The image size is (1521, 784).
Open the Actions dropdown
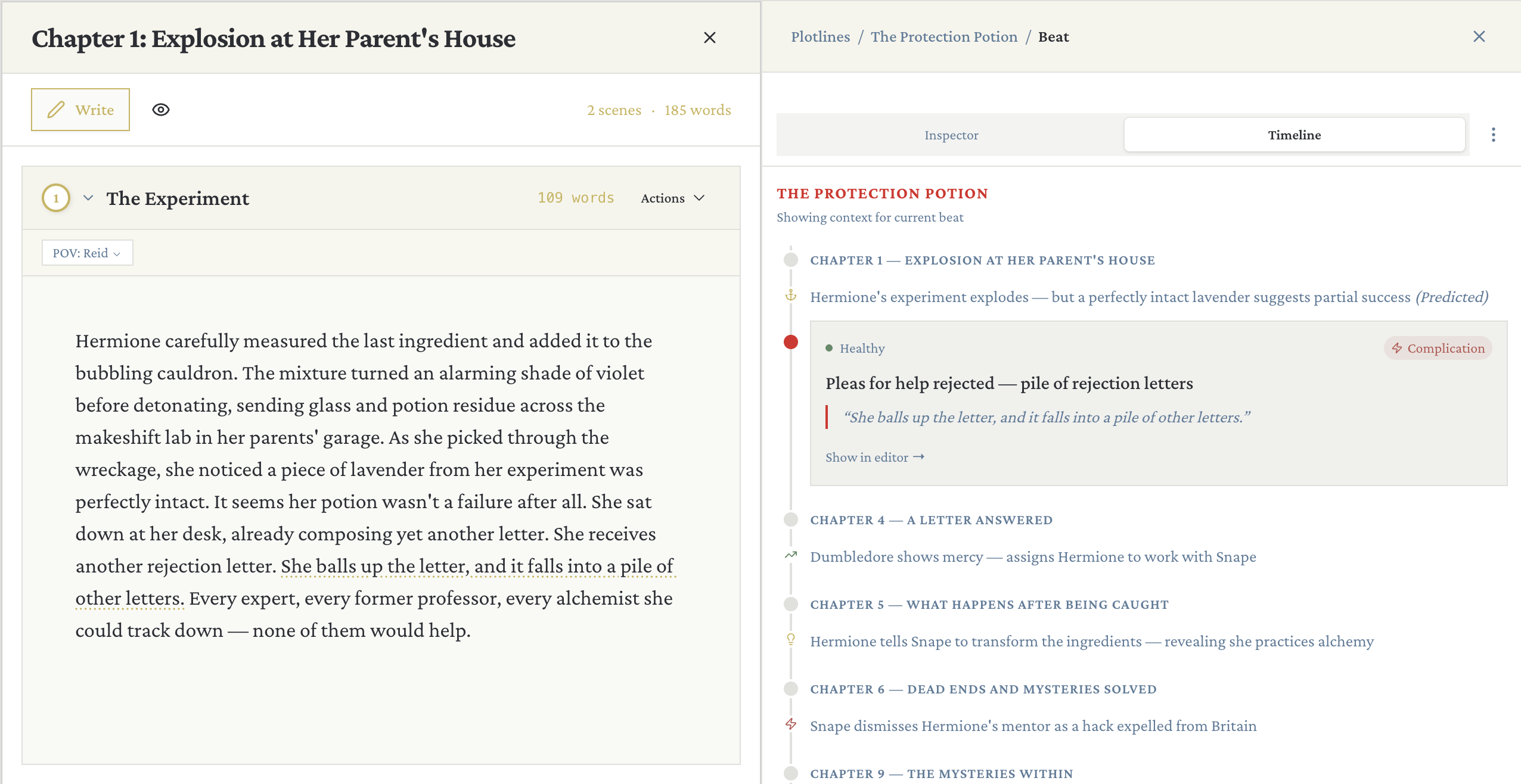click(x=672, y=198)
